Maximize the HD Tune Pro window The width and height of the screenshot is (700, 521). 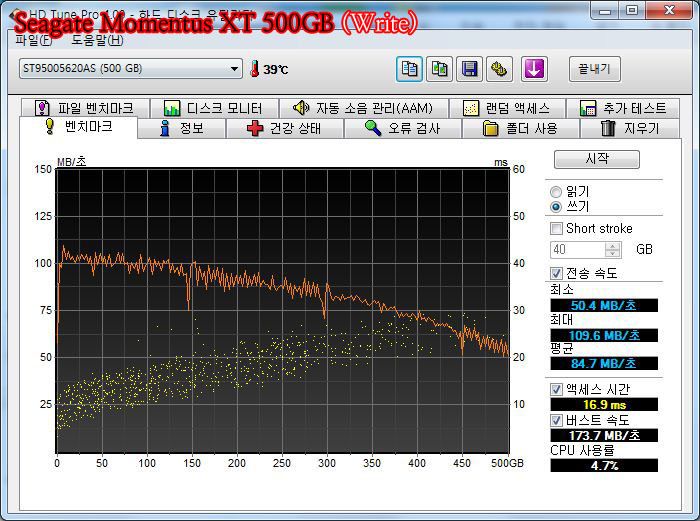[632, 10]
